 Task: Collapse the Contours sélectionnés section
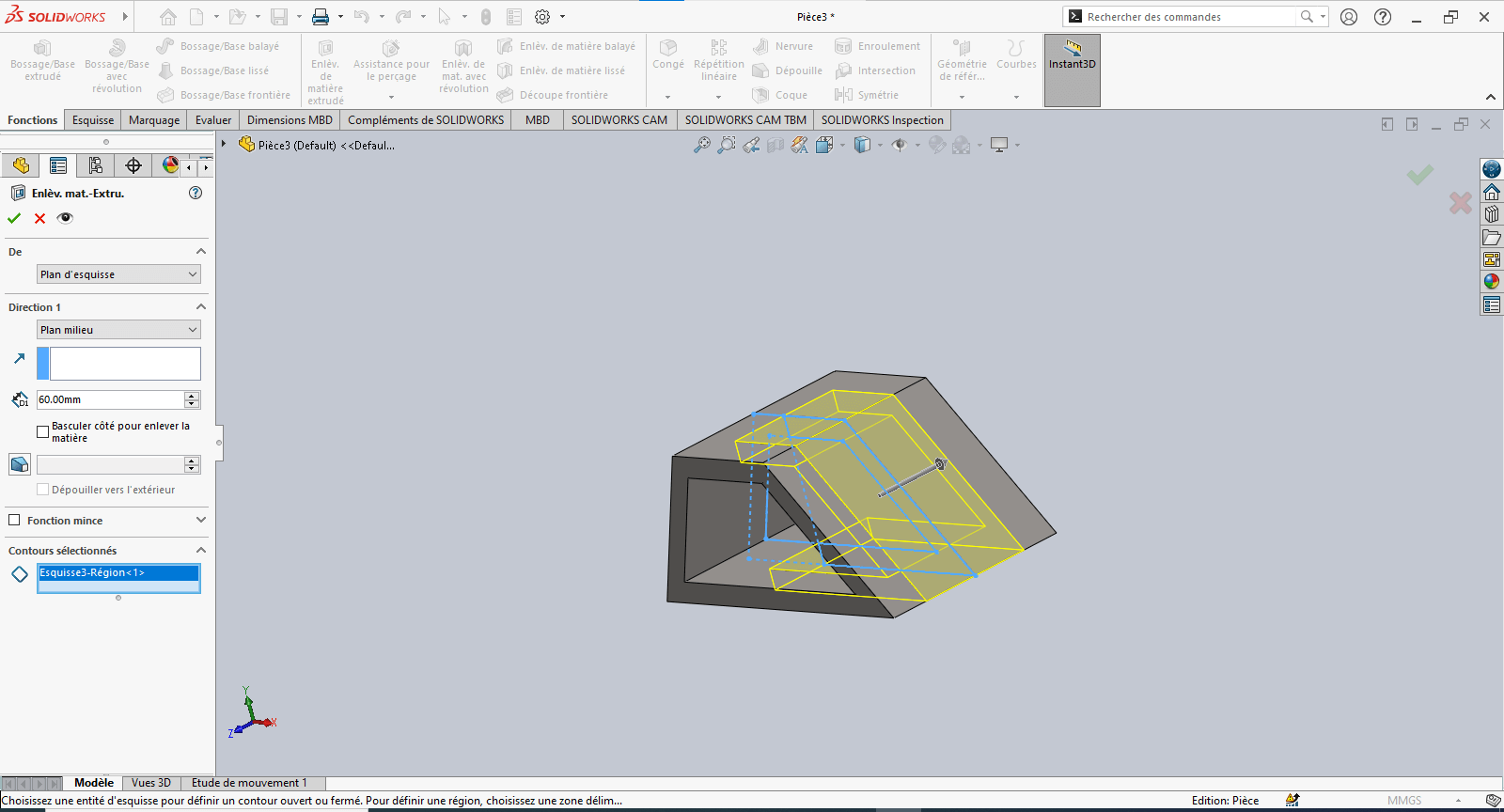click(x=200, y=551)
